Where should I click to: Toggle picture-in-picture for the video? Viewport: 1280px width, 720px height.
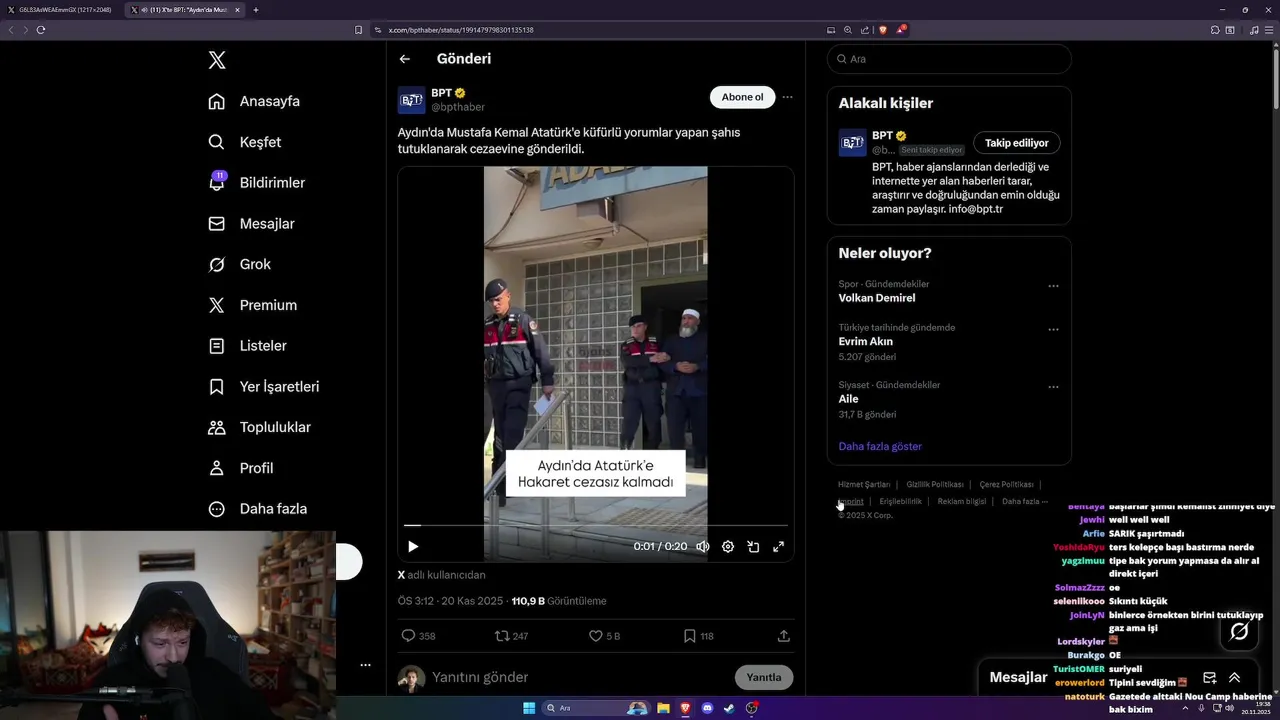753,547
